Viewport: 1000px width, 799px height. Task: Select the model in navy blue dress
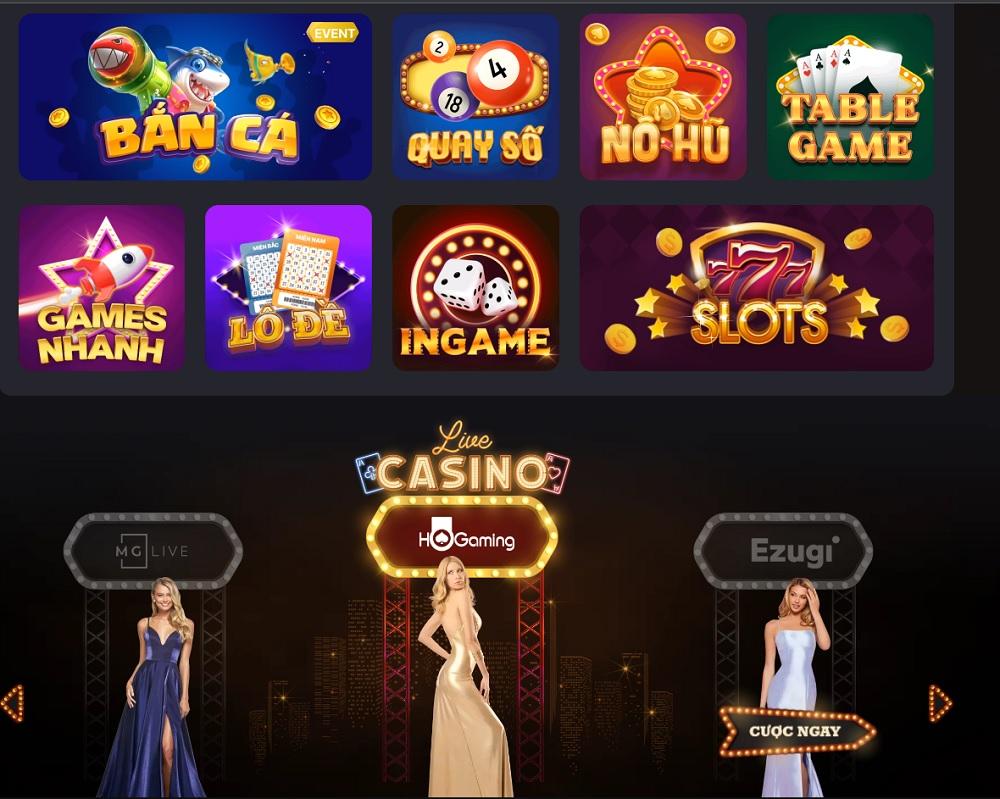(x=156, y=687)
